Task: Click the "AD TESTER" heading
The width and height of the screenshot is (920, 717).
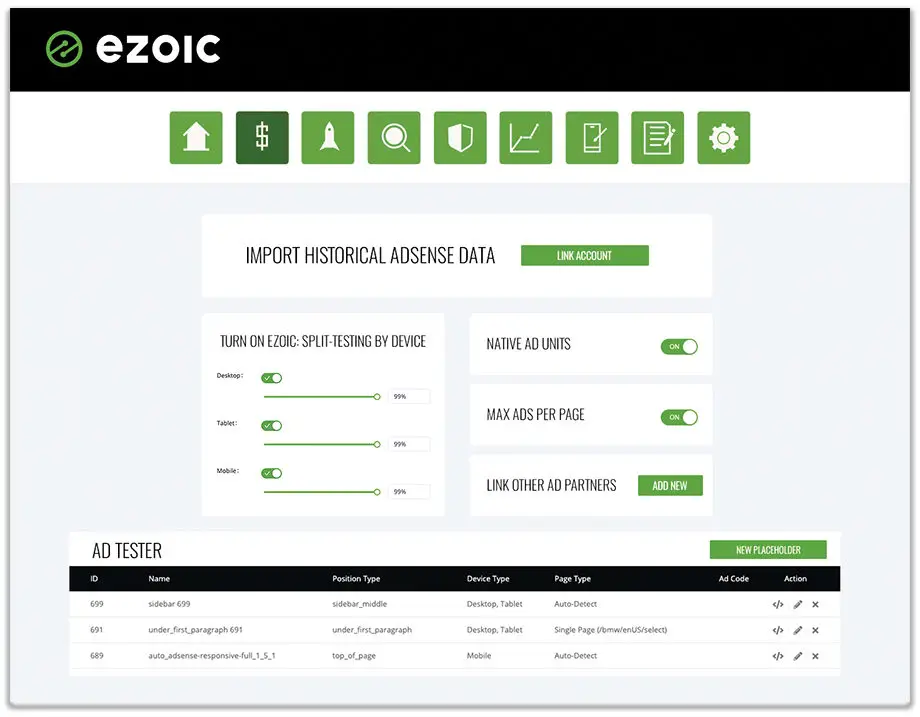Action: pos(127,550)
